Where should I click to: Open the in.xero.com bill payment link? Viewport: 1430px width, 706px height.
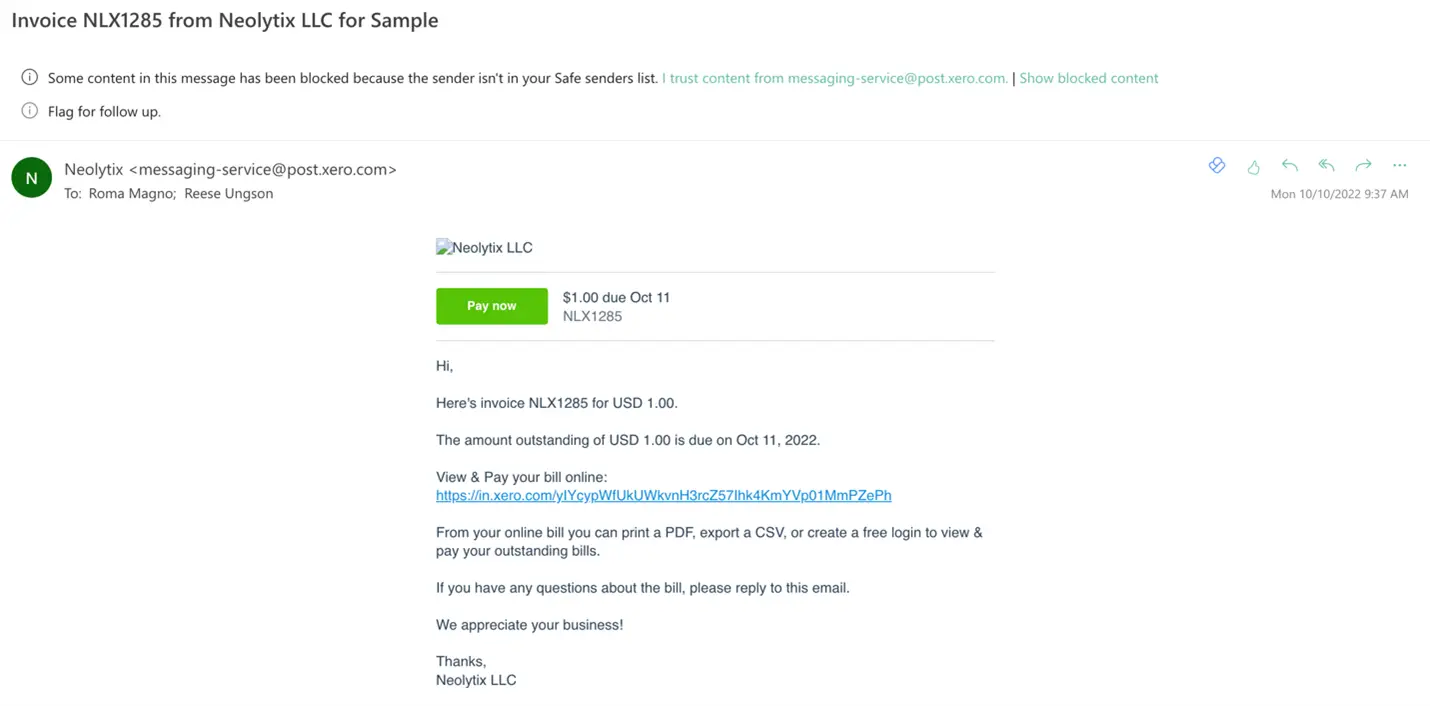tap(663, 495)
